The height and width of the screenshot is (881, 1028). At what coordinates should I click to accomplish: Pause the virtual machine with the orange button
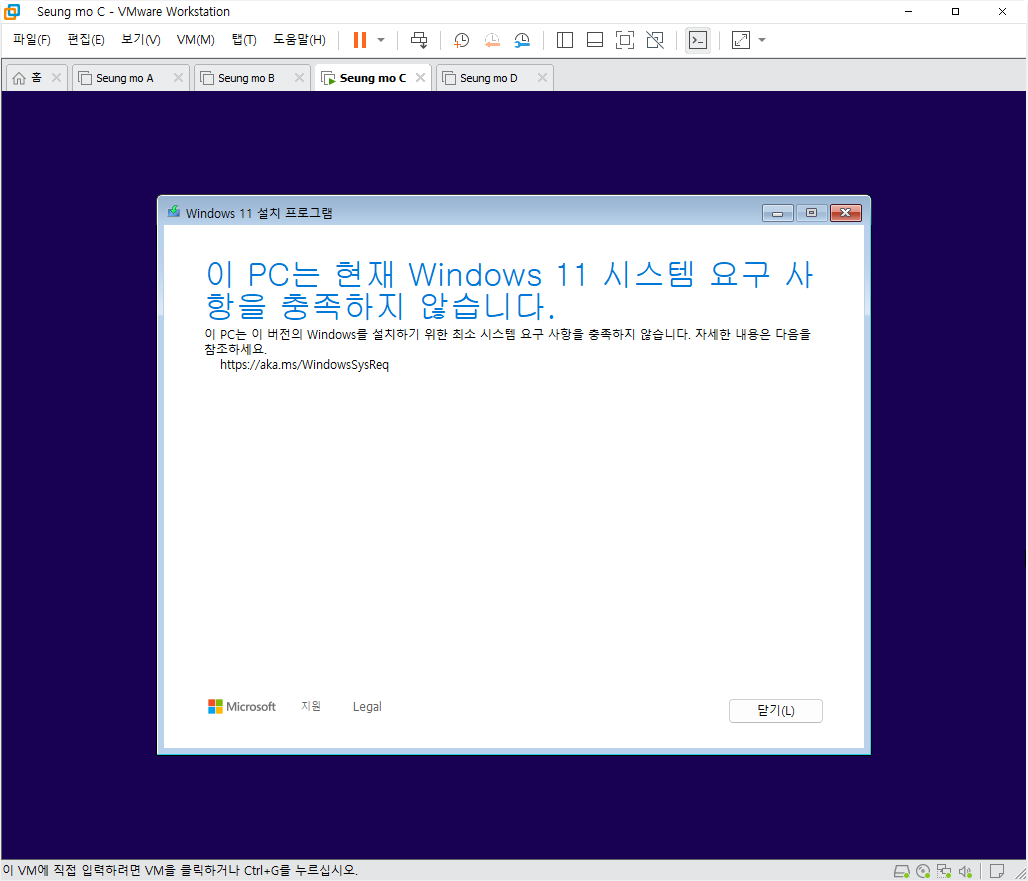pos(360,40)
